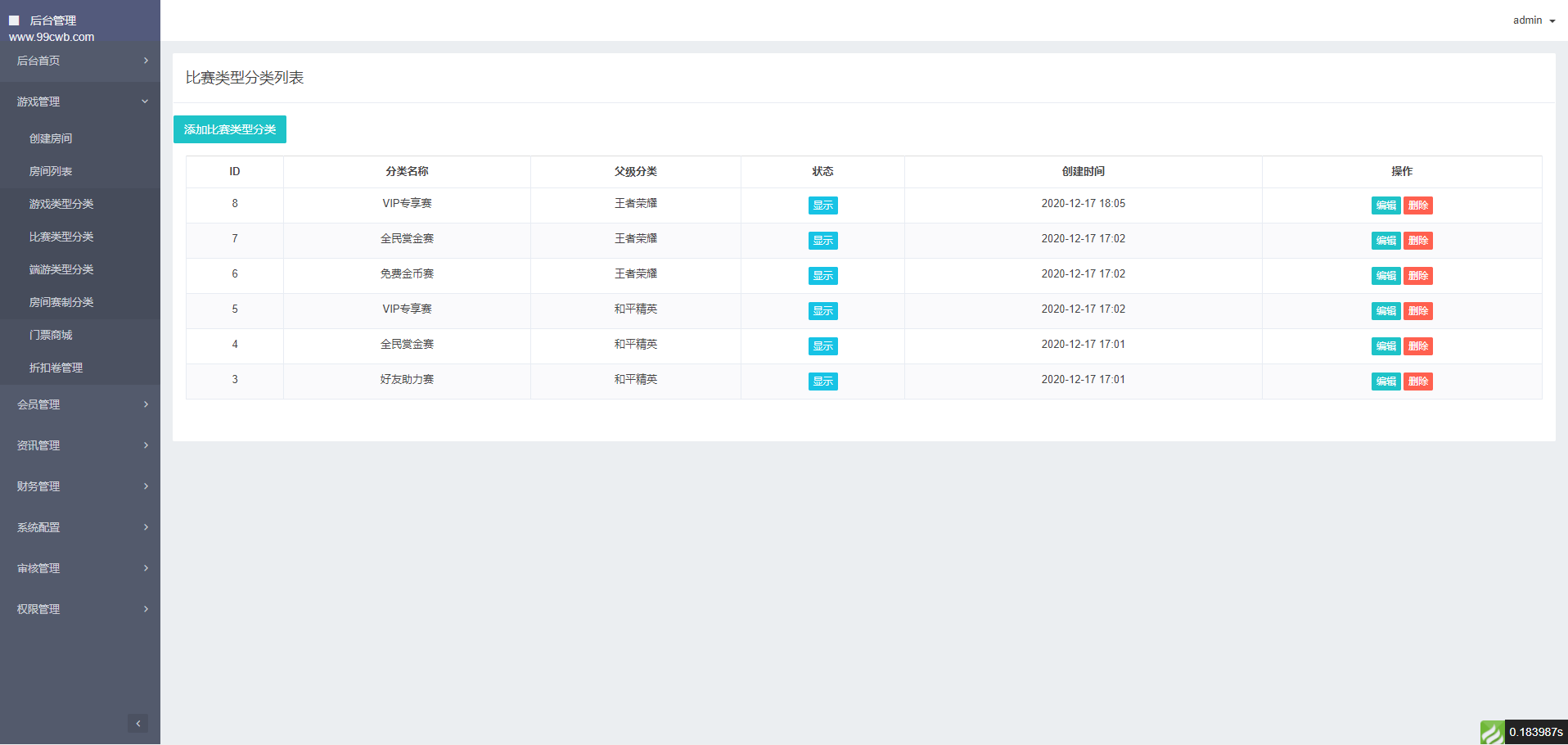
Task: Click the 创建时间 column header
Action: coord(1084,171)
